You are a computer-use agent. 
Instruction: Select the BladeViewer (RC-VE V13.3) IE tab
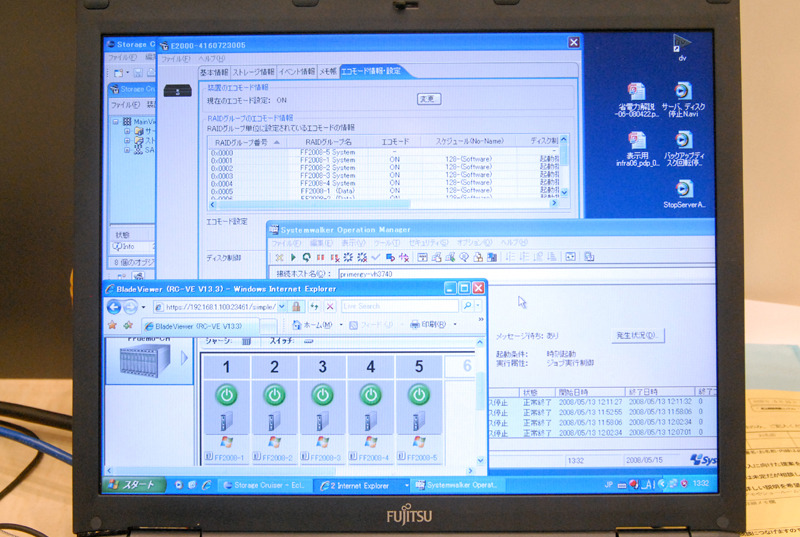click(x=200, y=326)
